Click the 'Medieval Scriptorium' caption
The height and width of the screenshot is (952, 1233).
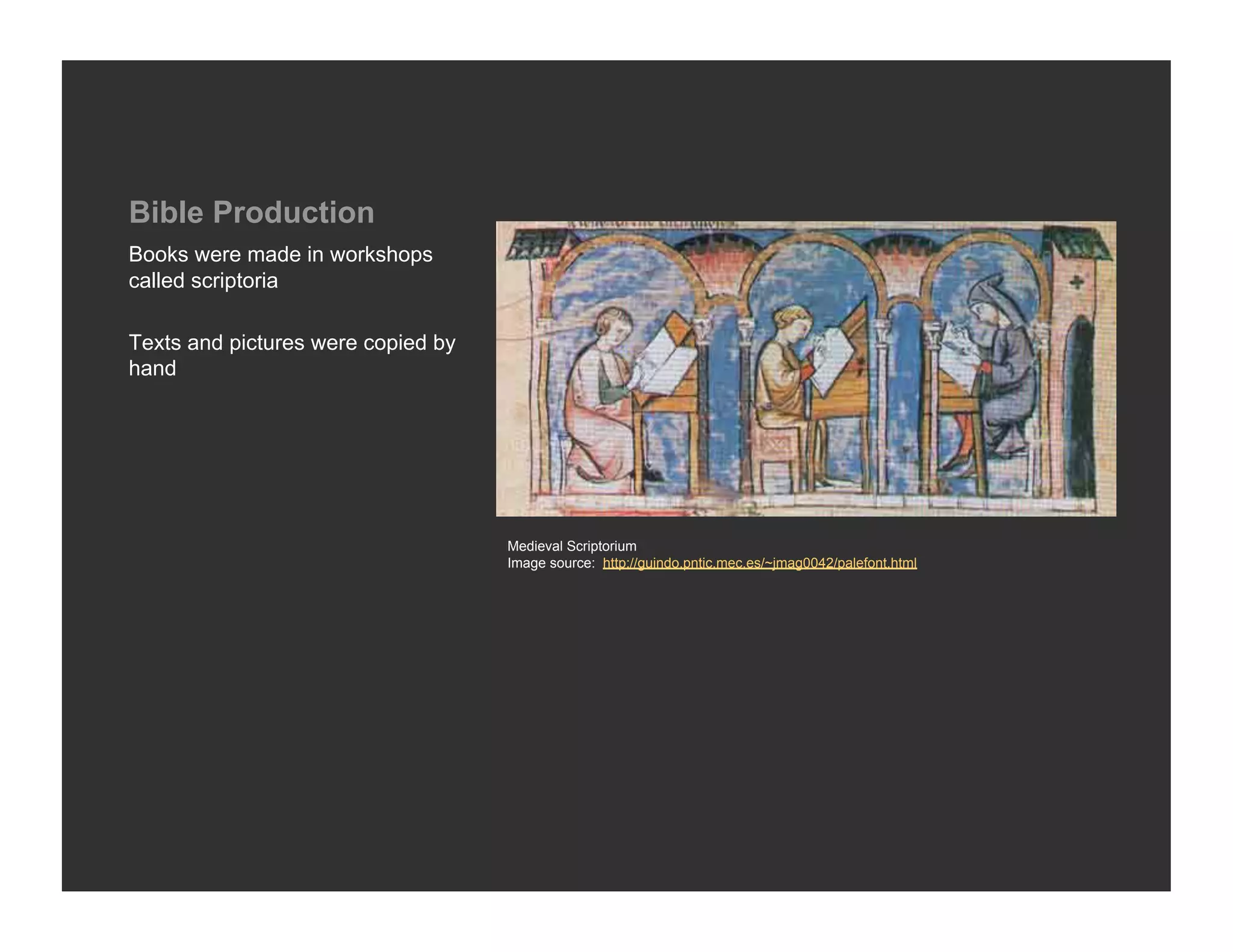click(572, 546)
